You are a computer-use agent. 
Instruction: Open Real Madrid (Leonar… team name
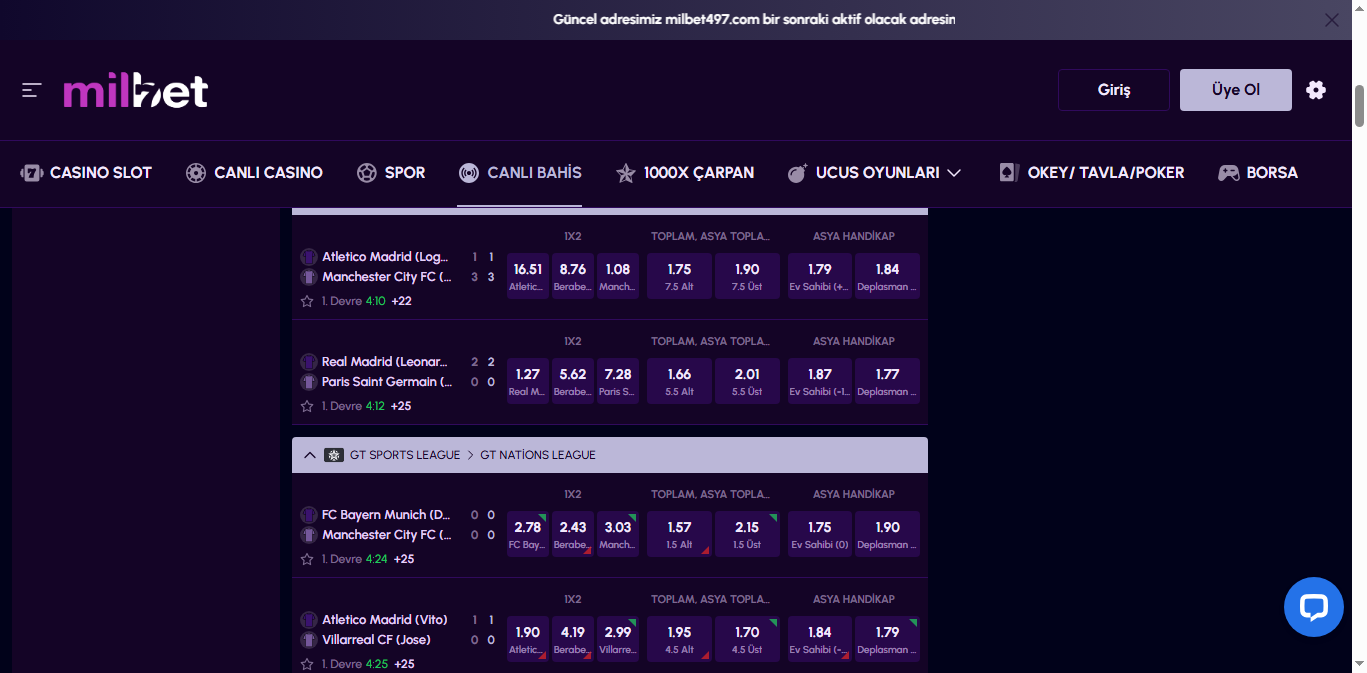tap(386, 362)
